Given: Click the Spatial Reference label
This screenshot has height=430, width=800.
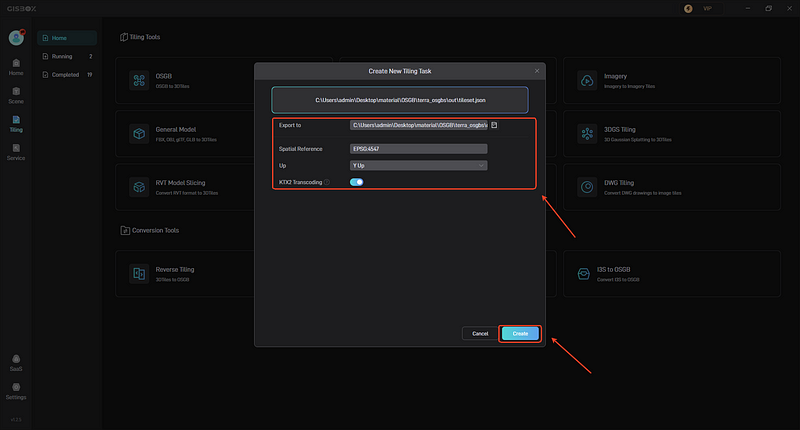Looking at the screenshot, I should coord(301,149).
